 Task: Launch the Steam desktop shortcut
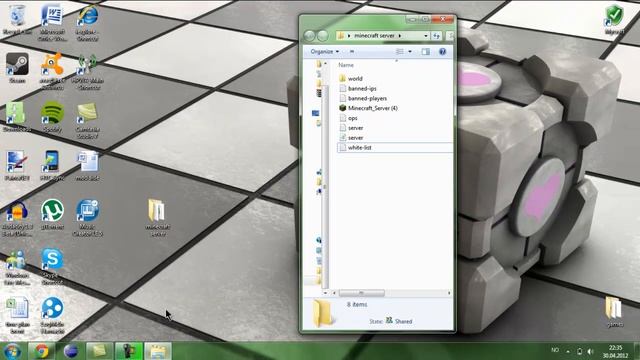(x=17, y=68)
